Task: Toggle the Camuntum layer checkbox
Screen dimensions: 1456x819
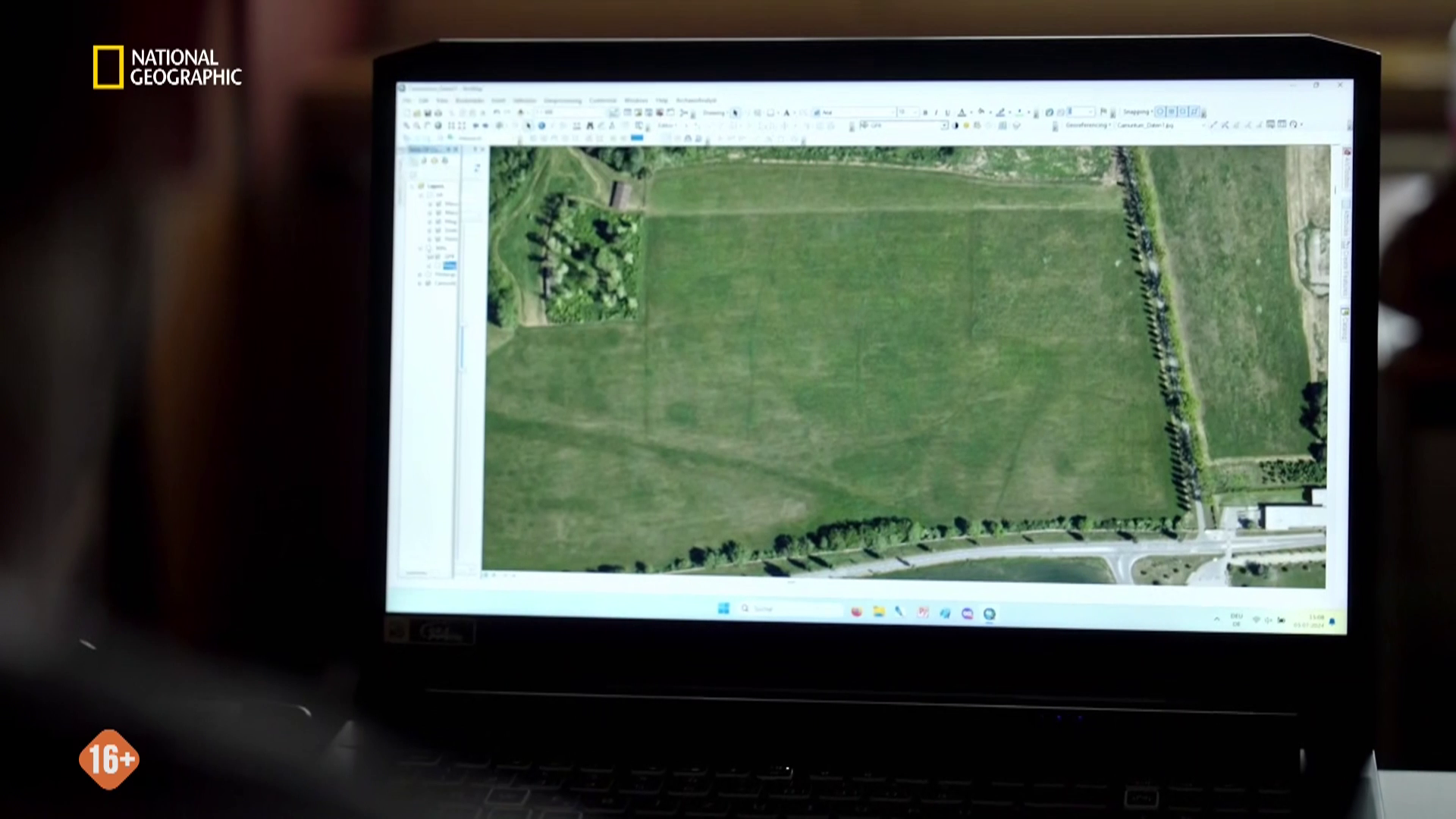Action: click(x=428, y=283)
